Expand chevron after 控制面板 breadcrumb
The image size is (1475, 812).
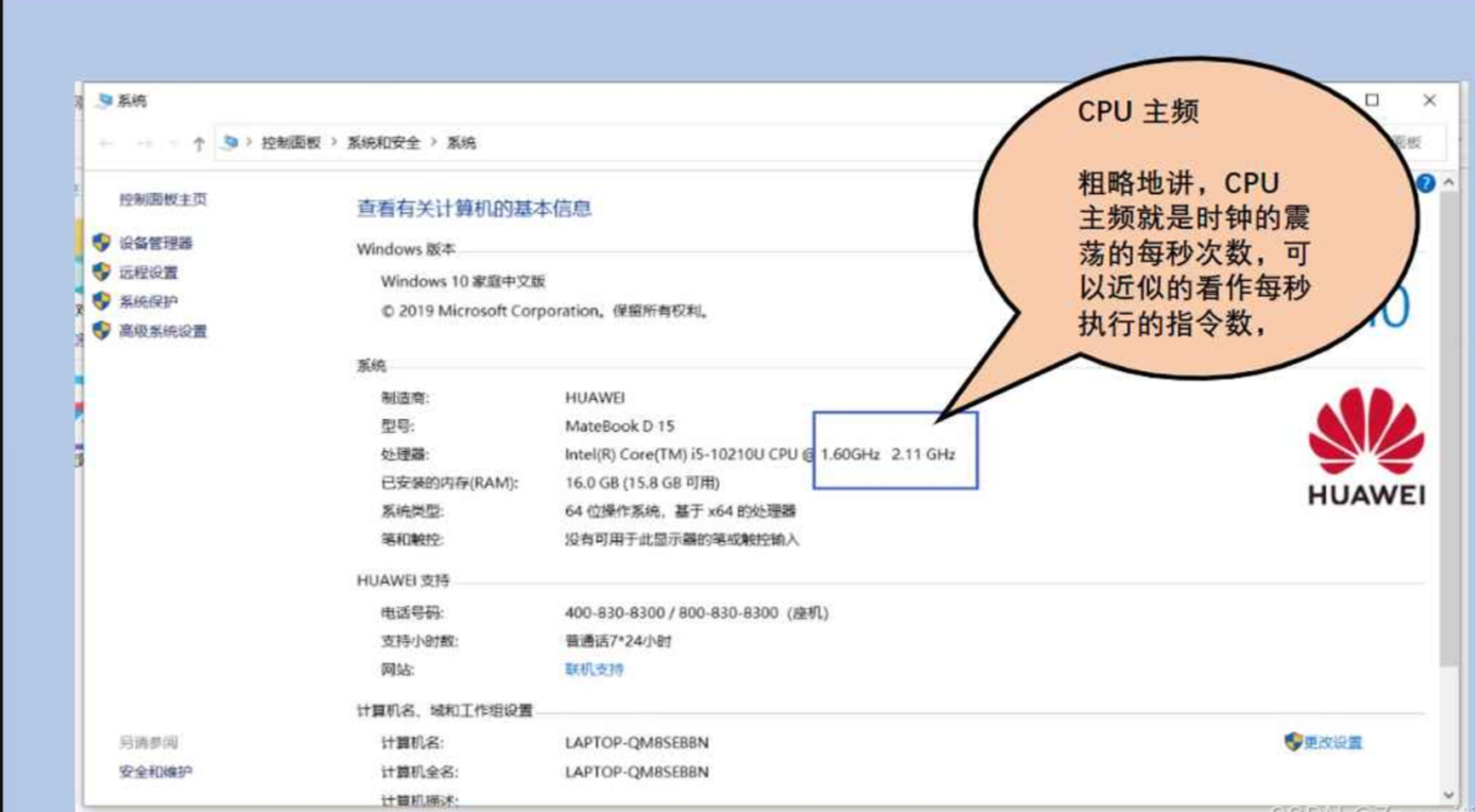(x=334, y=142)
